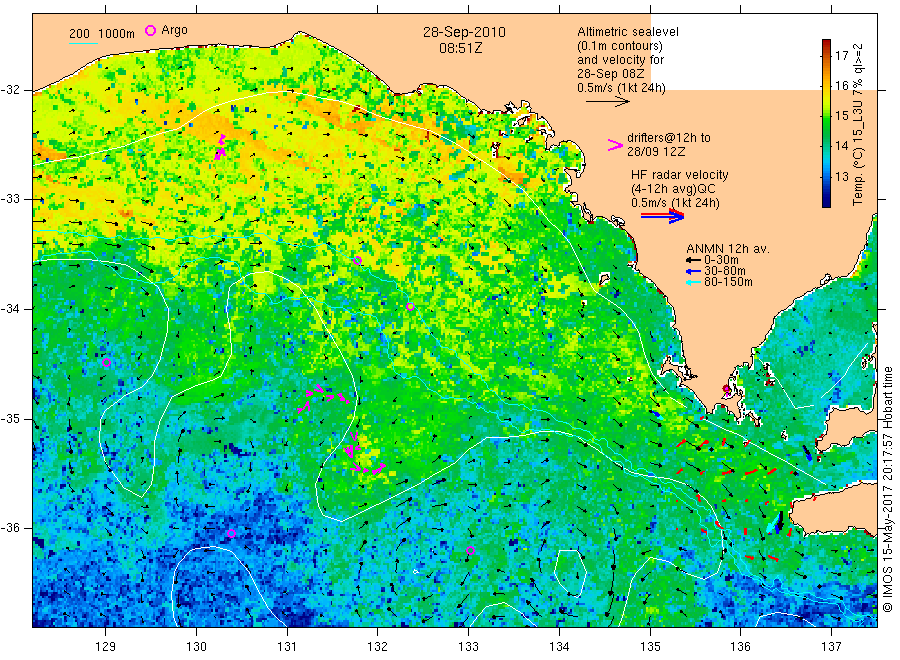Select Argo float marker near 133°E, 36.2°S

point(470,550)
